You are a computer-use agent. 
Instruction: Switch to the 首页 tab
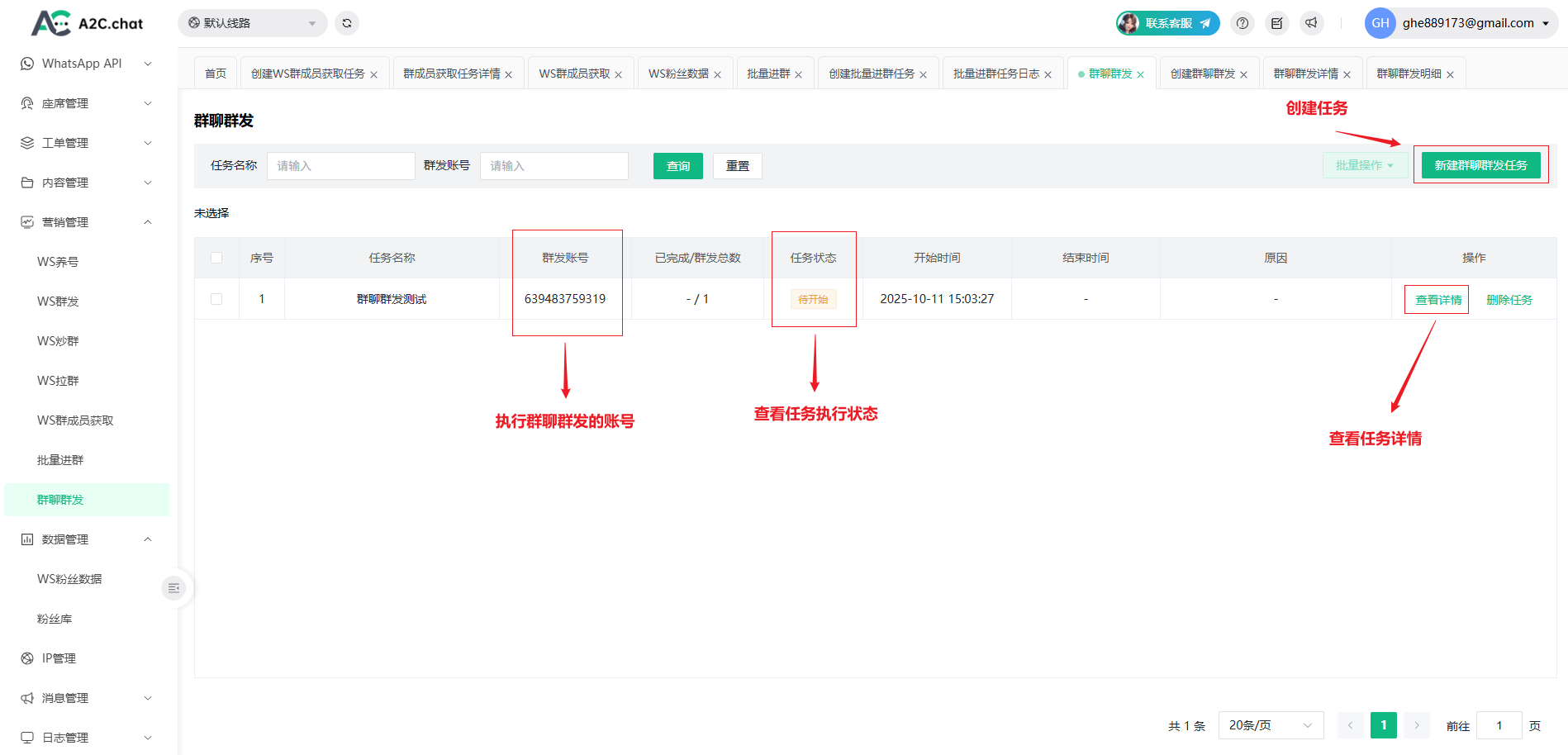coord(216,74)
